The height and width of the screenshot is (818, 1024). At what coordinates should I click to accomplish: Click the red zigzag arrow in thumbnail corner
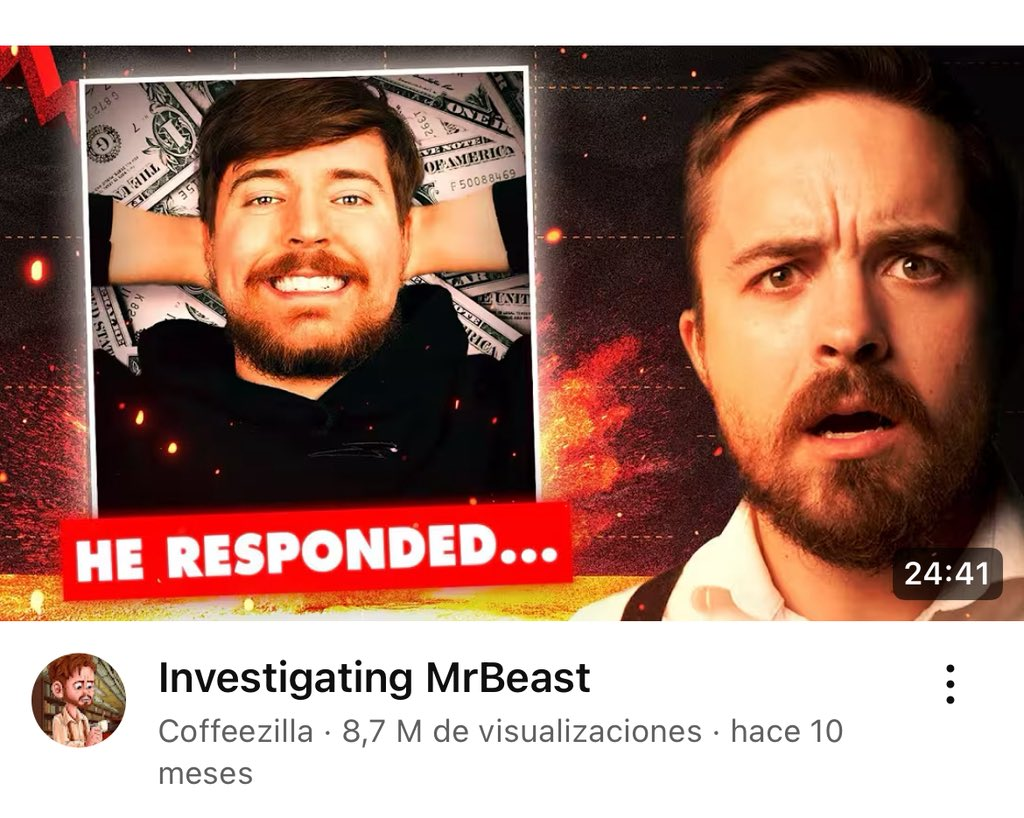38,85
